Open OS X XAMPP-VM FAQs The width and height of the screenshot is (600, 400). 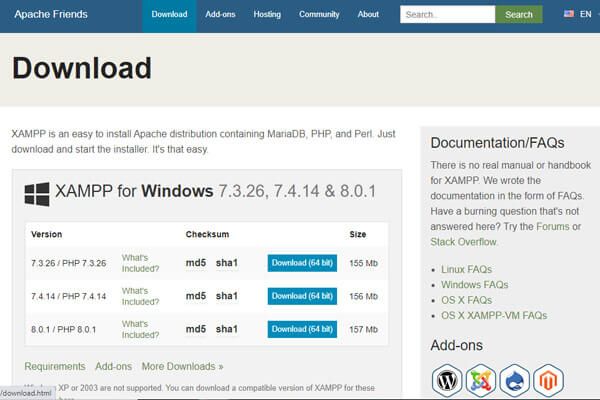pos(494,315)
